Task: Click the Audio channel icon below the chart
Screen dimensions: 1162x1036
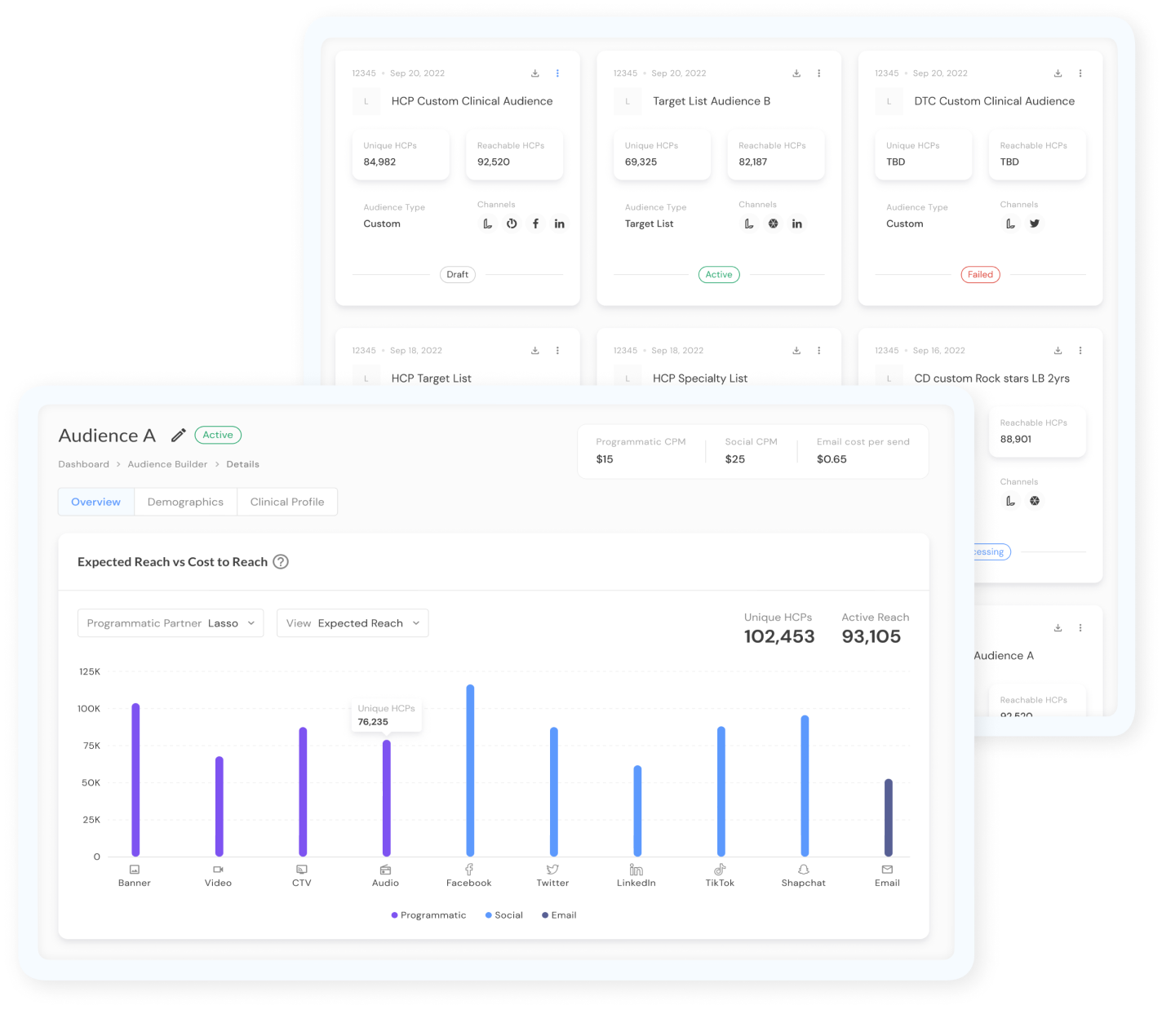Action: [385, 870]
